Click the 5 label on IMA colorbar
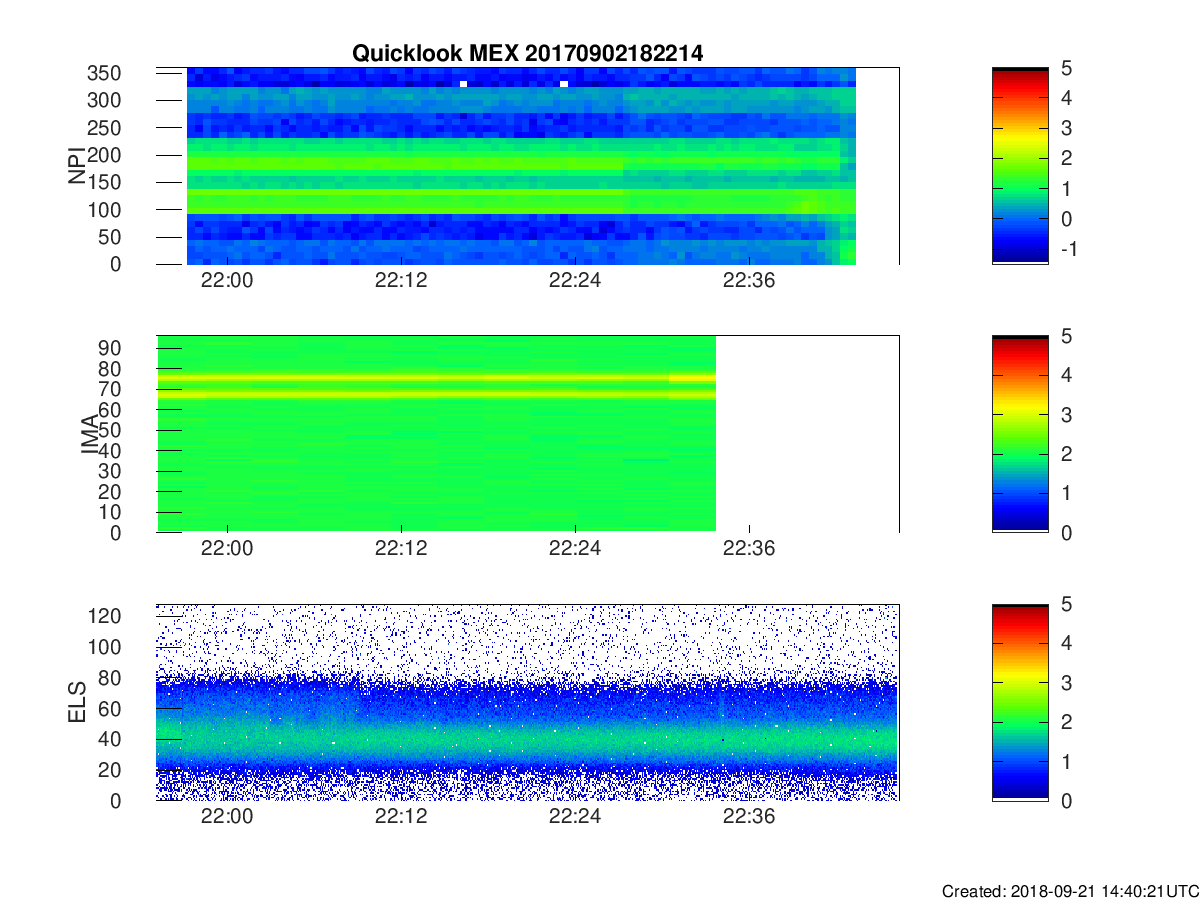This screenshot has width=1200, height=900. tap(1065, 336)
